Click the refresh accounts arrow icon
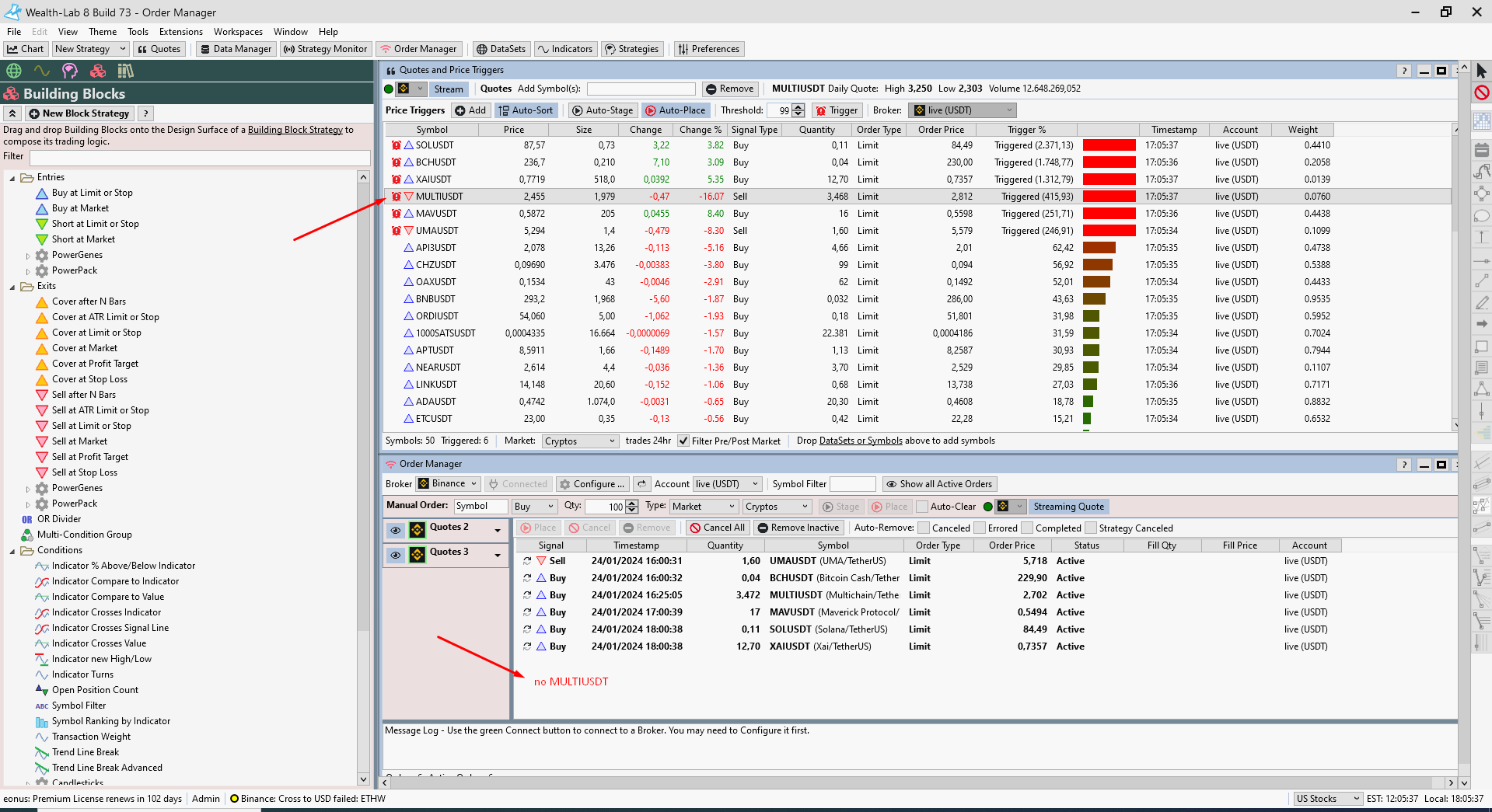 coord(641,484)
